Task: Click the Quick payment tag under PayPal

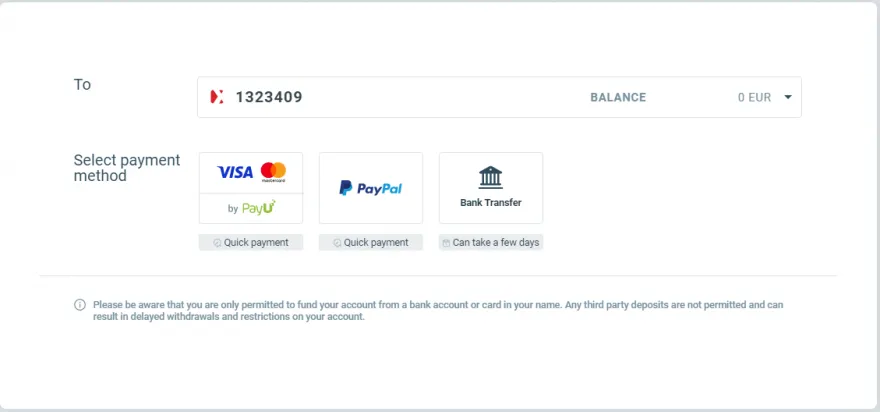Action: coord(376,243)
